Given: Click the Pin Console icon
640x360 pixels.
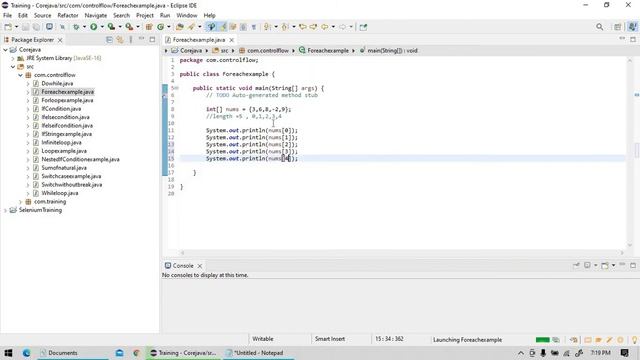Looking at the screenshot, I should tap(576, 265).
